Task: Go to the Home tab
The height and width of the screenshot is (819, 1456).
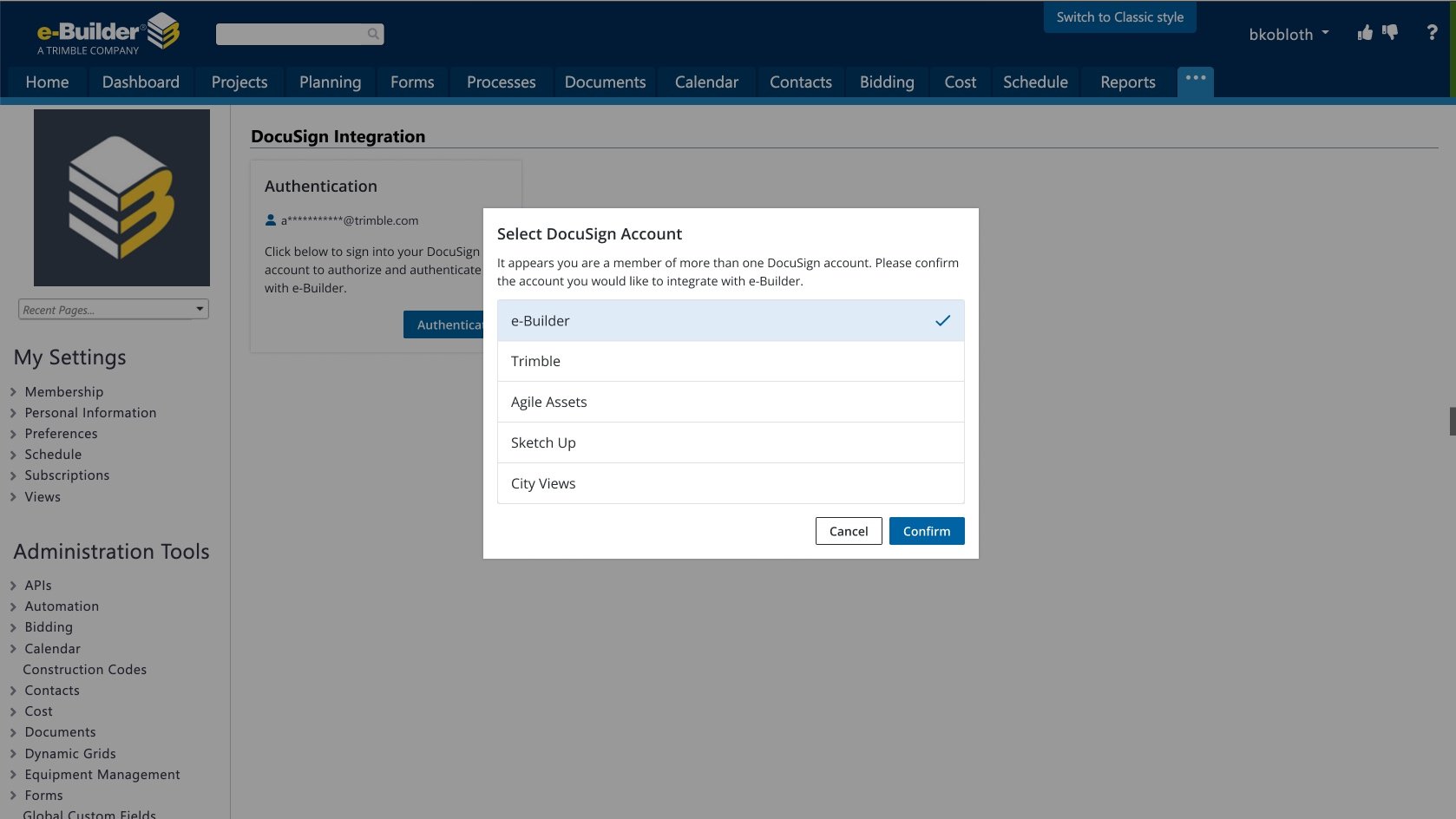Action: point(47,82)
